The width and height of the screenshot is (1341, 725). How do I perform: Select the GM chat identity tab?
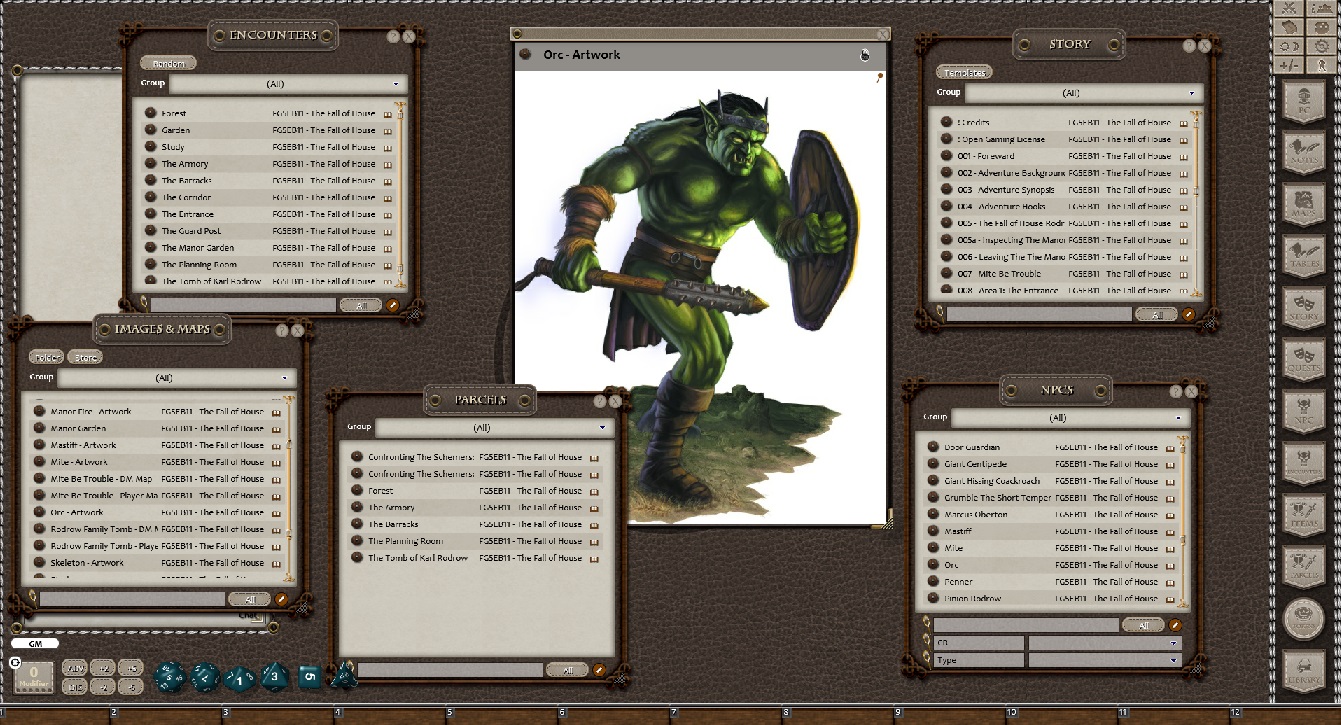pyautogui.click(x=35, y=644)
